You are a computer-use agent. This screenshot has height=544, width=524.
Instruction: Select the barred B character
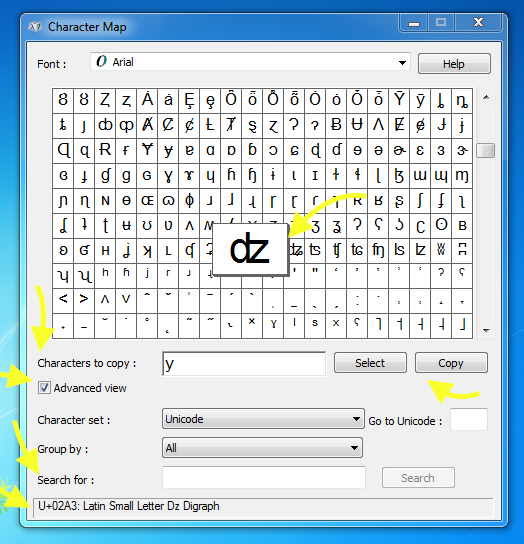(x=336, y=125)
